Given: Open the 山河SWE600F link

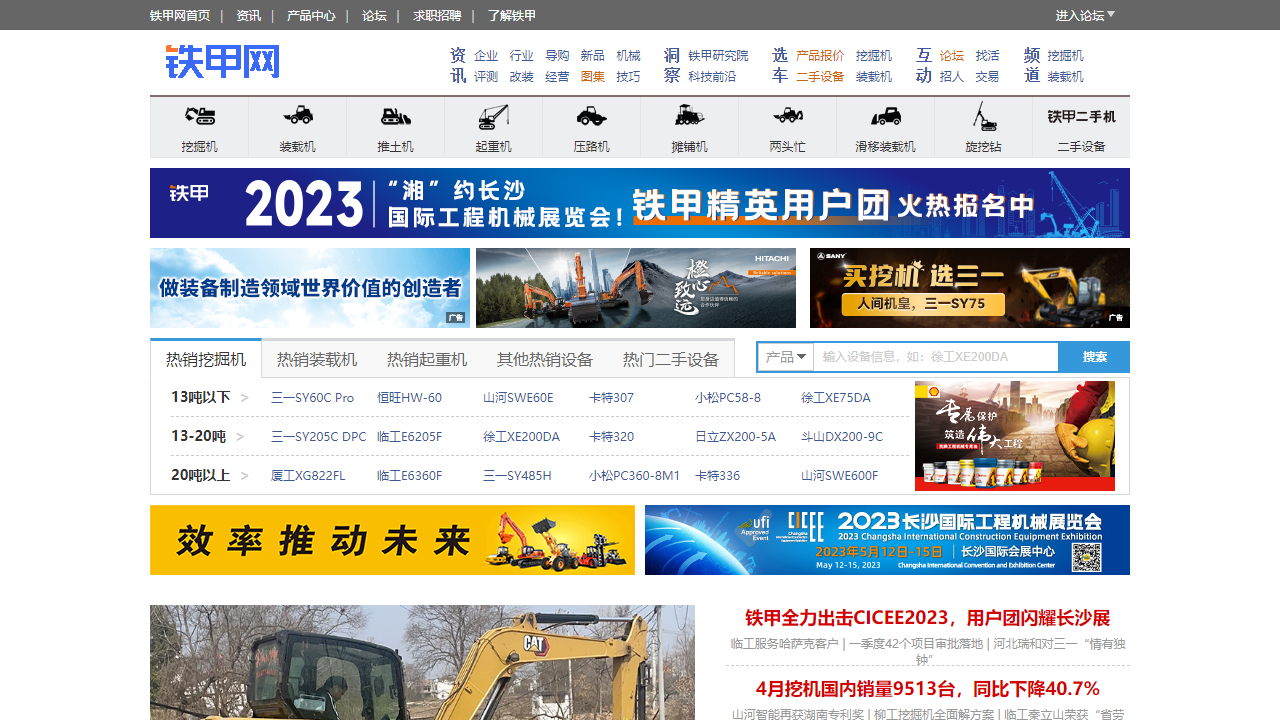Looking at the screenshot, I should tap(840, 476).
